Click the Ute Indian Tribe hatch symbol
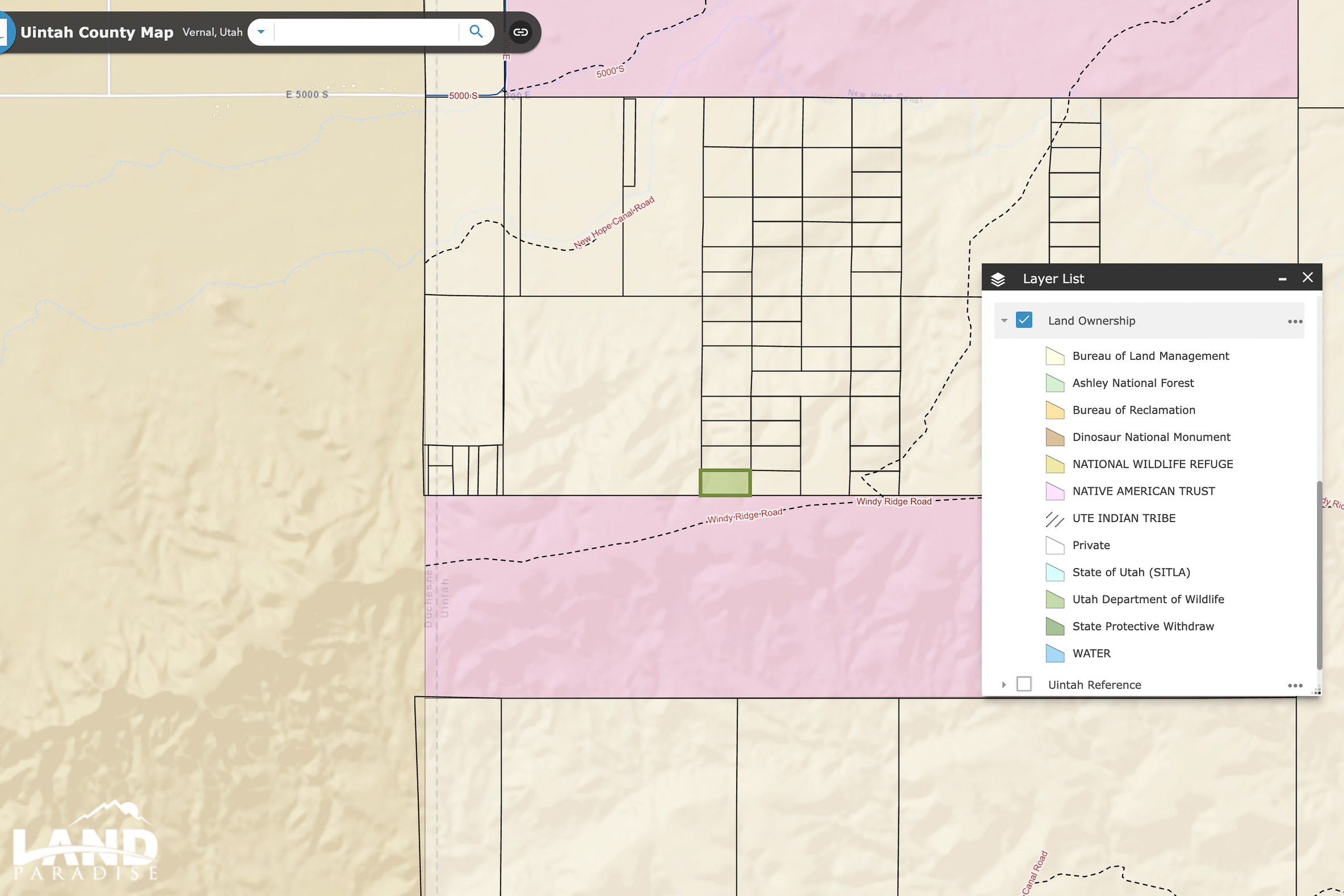This screenshot has width=1344, height=896. (x=1055, y=519)
